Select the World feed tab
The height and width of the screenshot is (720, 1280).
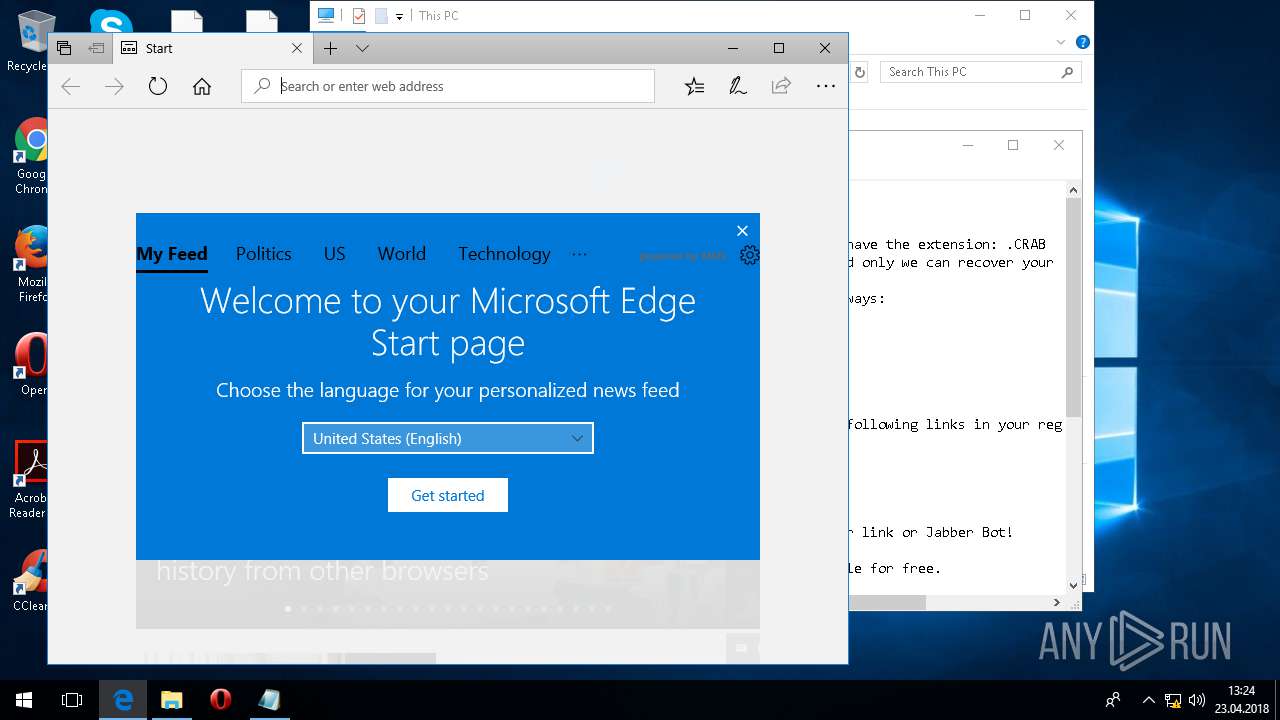(x=402, y=254)
